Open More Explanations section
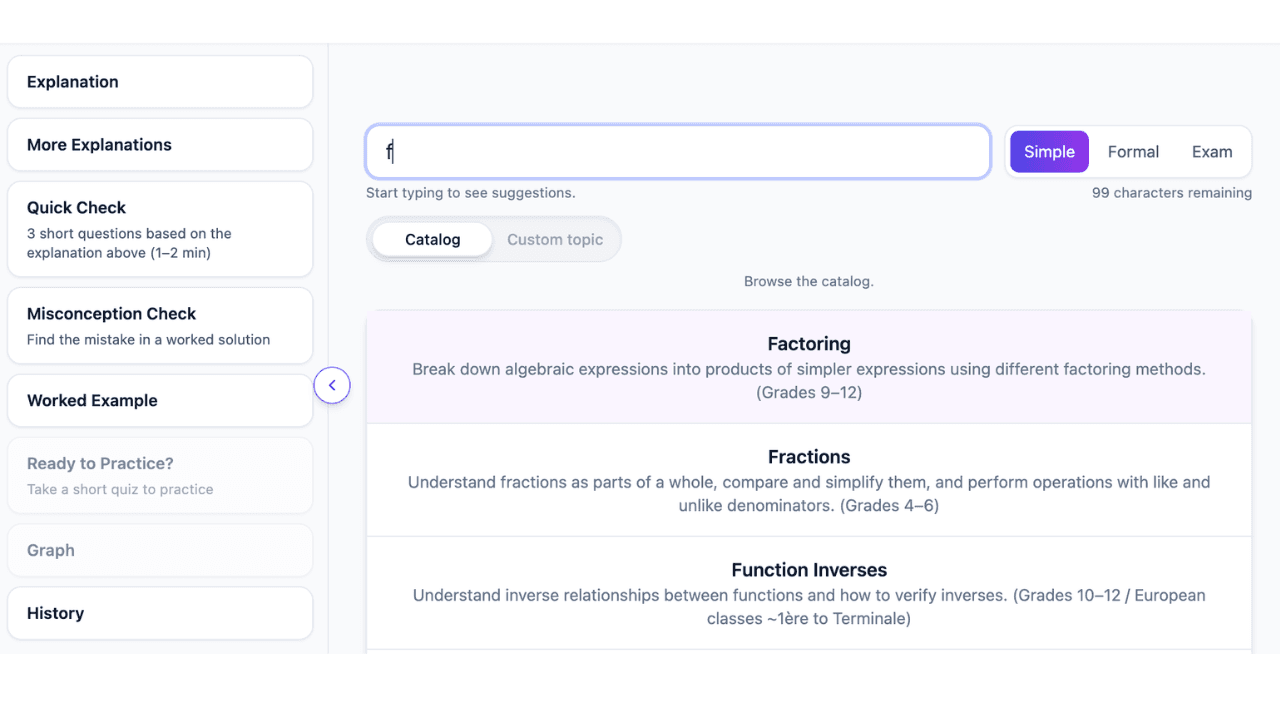This screenshot has width=1280, height=720. coord(160,145)
